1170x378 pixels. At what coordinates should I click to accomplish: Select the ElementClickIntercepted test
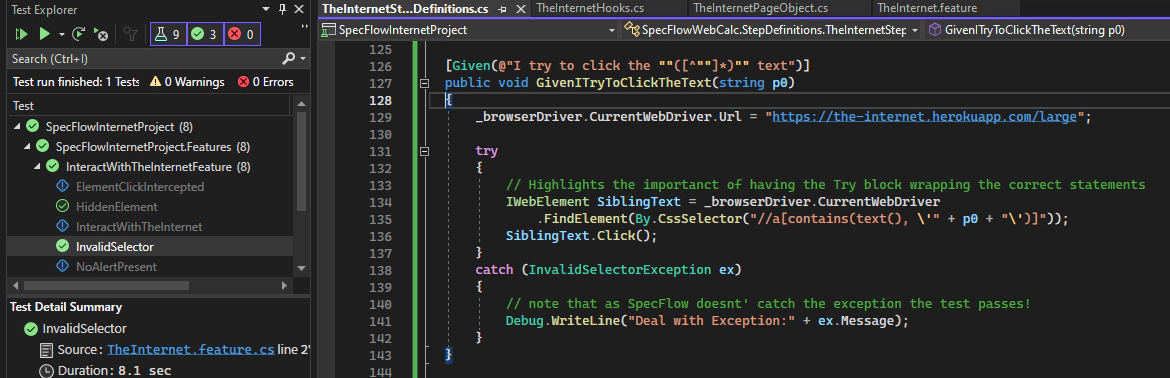click(140, 186)
